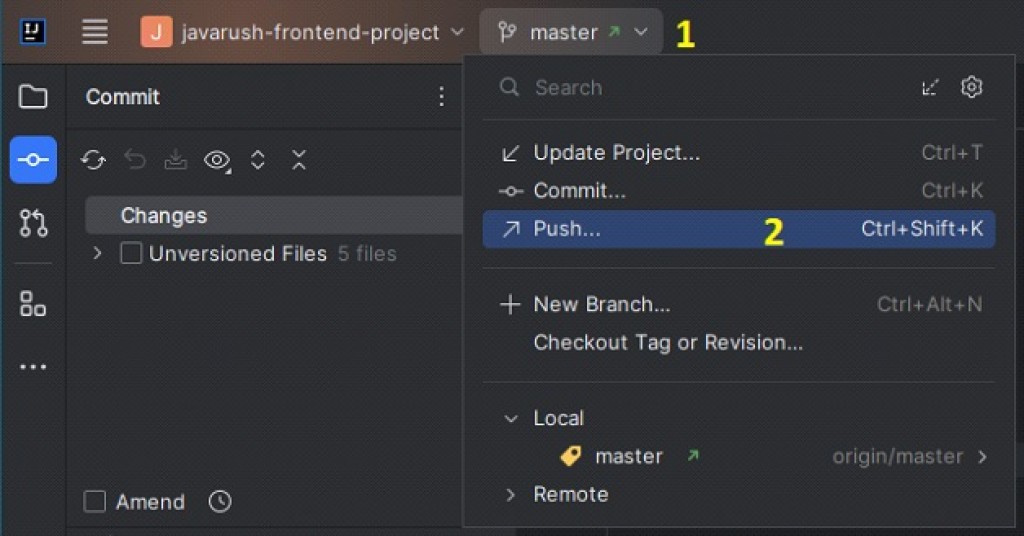Image resolution: width=1024 pixels, height=536 pixels.
Task: Choose Update Project... menu entry
Action: point(616,153)
